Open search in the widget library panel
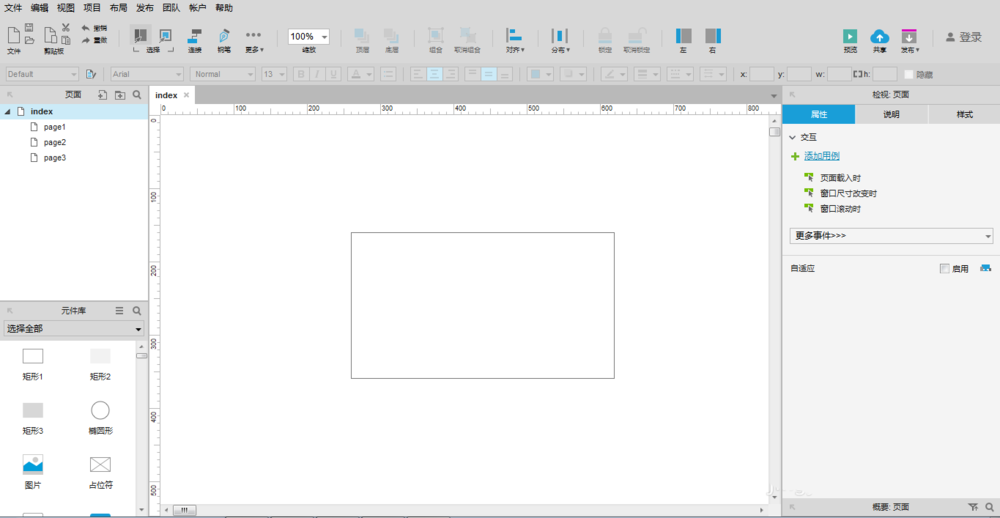The image size is (1000, 518). pos(137,311)
